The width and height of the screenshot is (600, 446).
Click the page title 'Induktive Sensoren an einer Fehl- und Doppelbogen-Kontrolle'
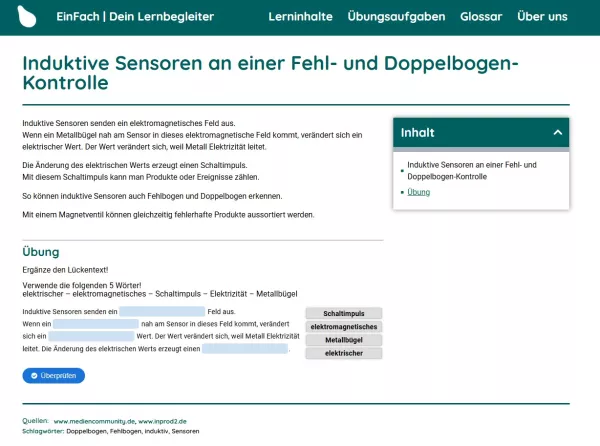(x=270, y=73)
